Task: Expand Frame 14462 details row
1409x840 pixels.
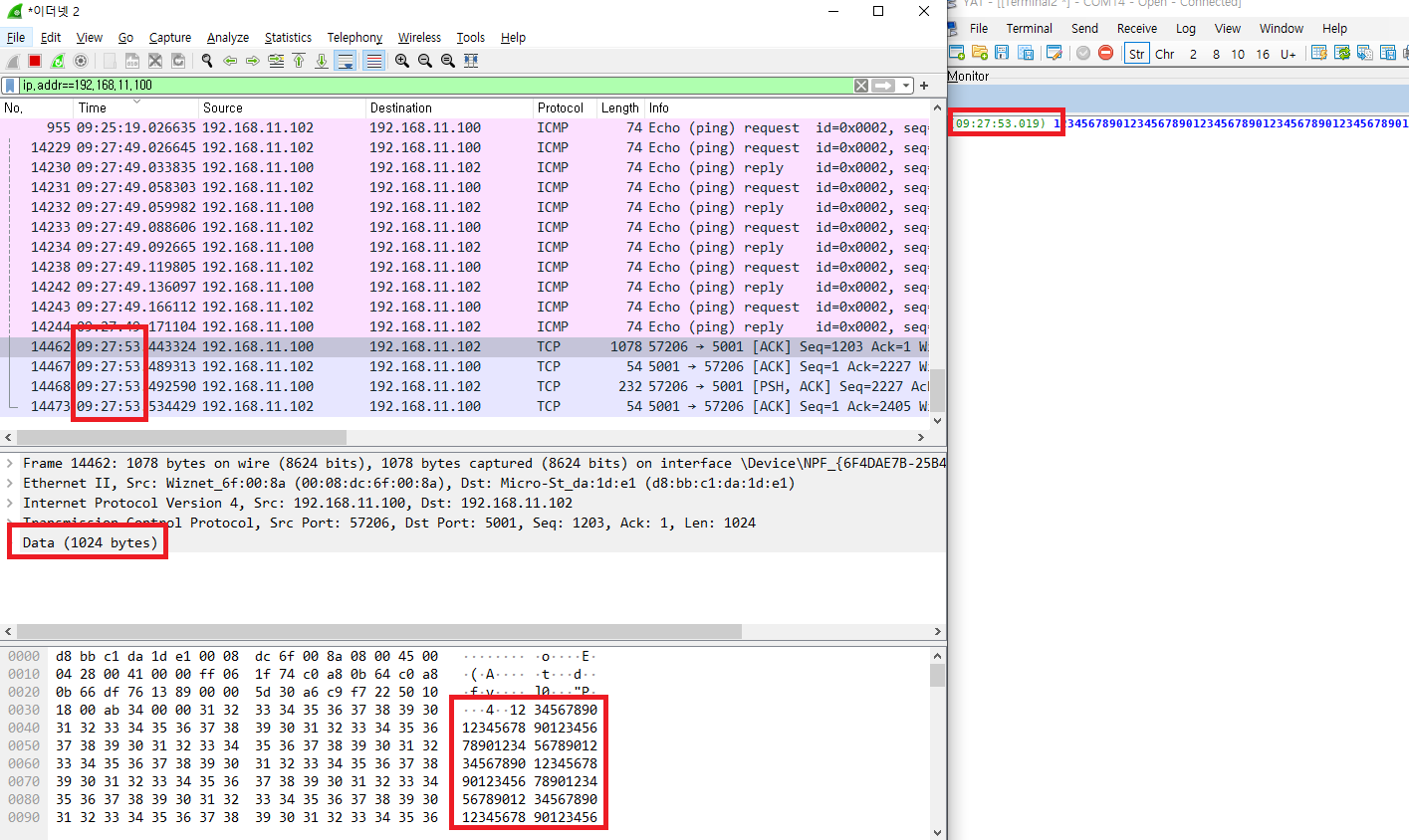Action: pyautogui.click(x=11, y=463)
